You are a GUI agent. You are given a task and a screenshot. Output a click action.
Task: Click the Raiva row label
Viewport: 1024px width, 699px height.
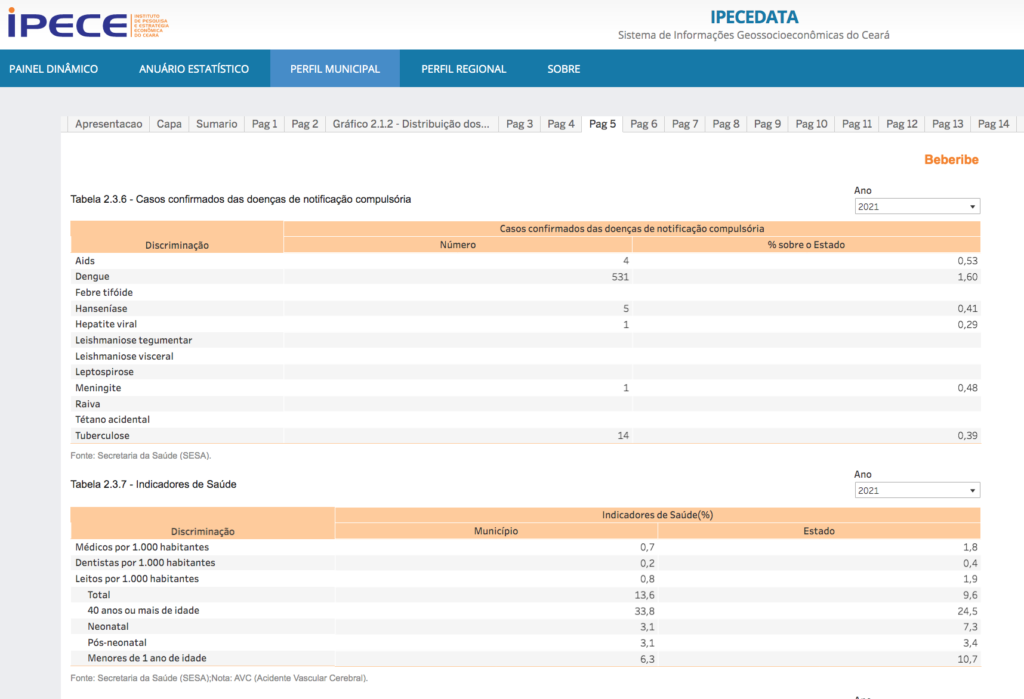point(88,404)
